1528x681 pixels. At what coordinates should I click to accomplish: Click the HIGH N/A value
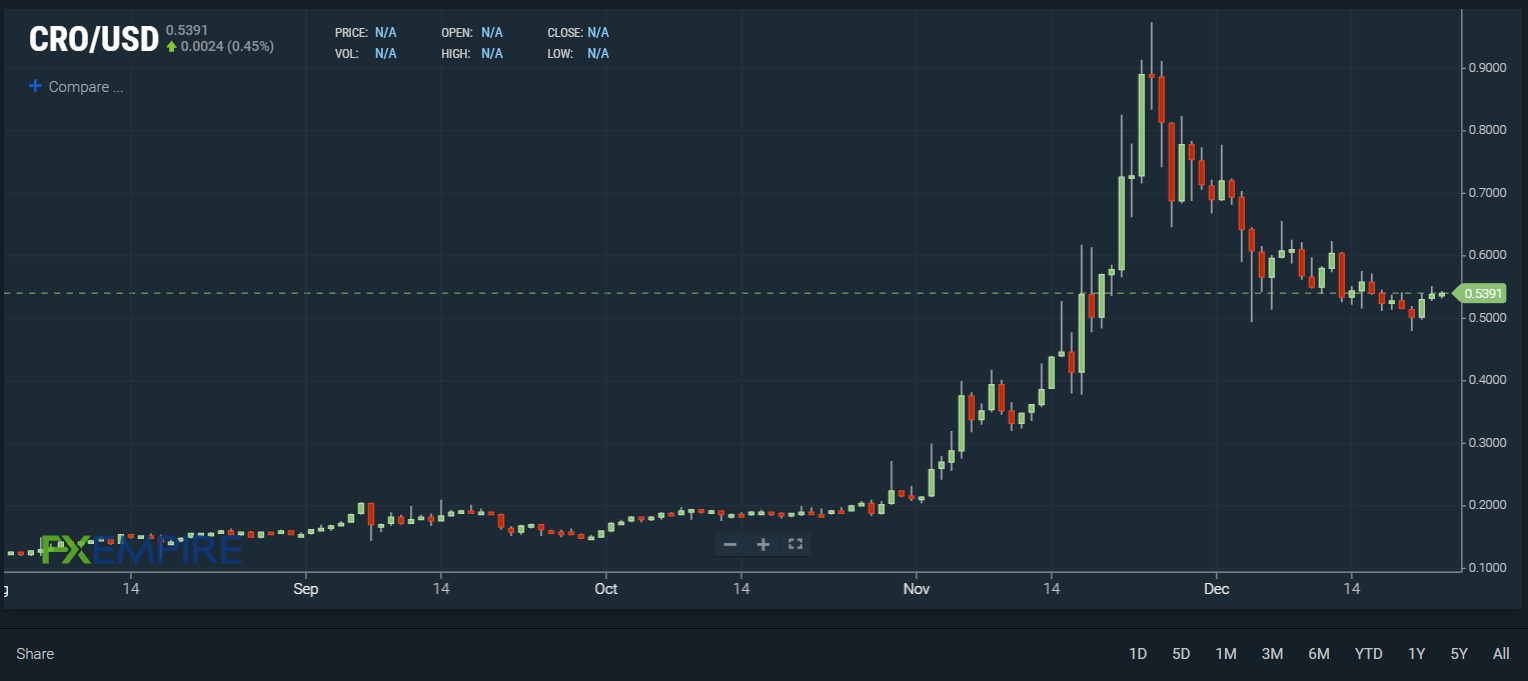click(x=492, y=53)
